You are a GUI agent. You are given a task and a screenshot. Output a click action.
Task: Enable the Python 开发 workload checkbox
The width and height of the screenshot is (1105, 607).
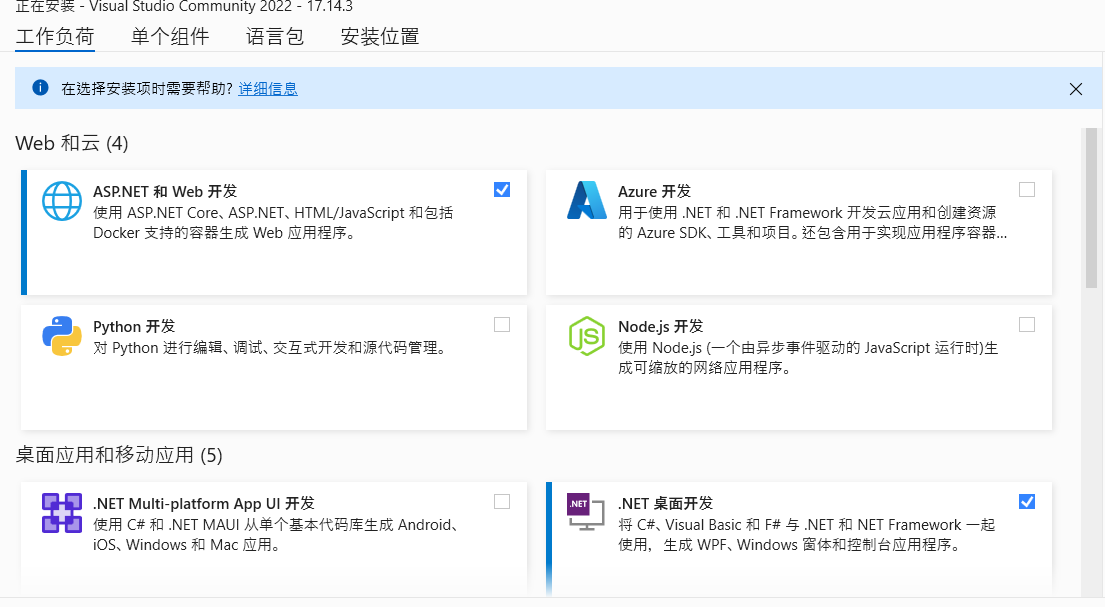point(502,324)
